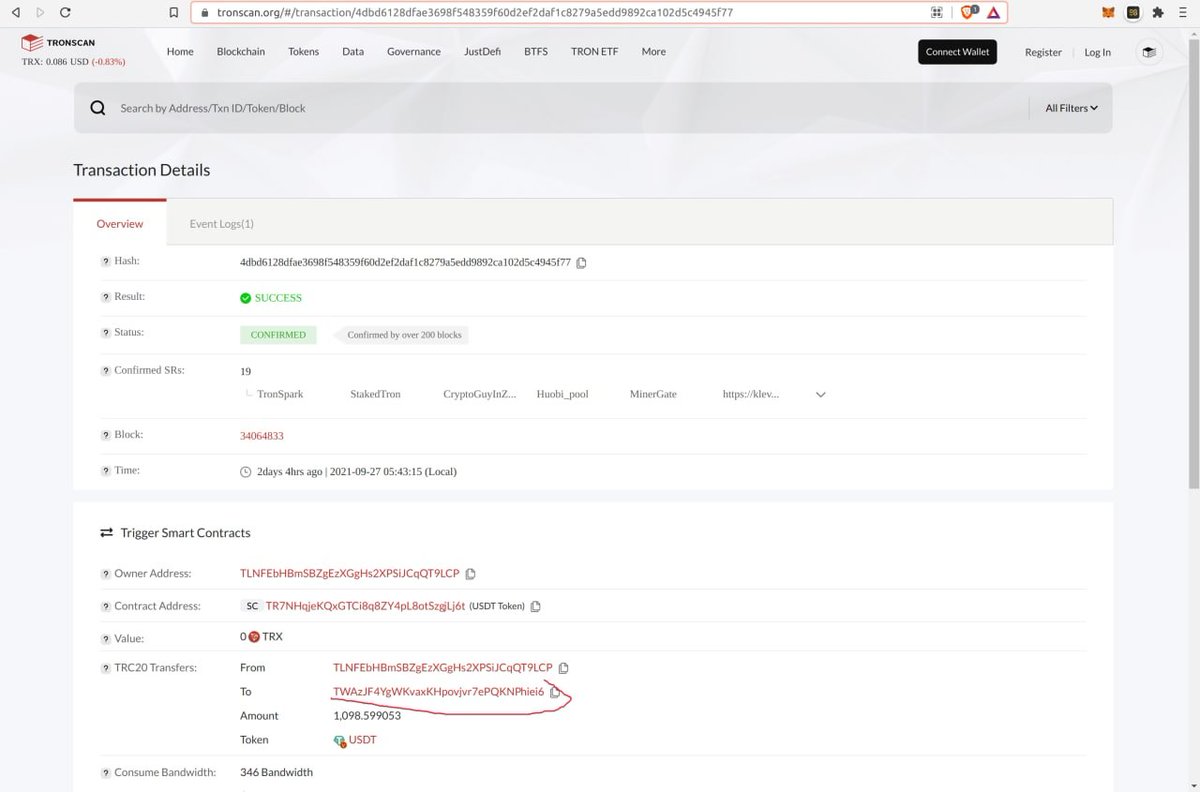Open the TRON ETF menu item

[x=595, y=52]
